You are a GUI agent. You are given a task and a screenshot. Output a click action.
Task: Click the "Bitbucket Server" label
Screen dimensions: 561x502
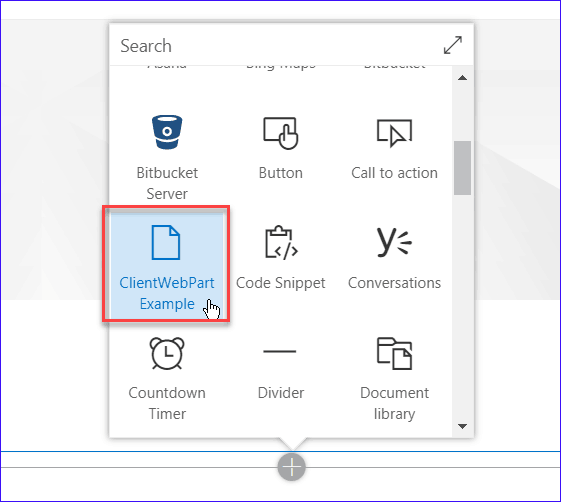(167, 183)
